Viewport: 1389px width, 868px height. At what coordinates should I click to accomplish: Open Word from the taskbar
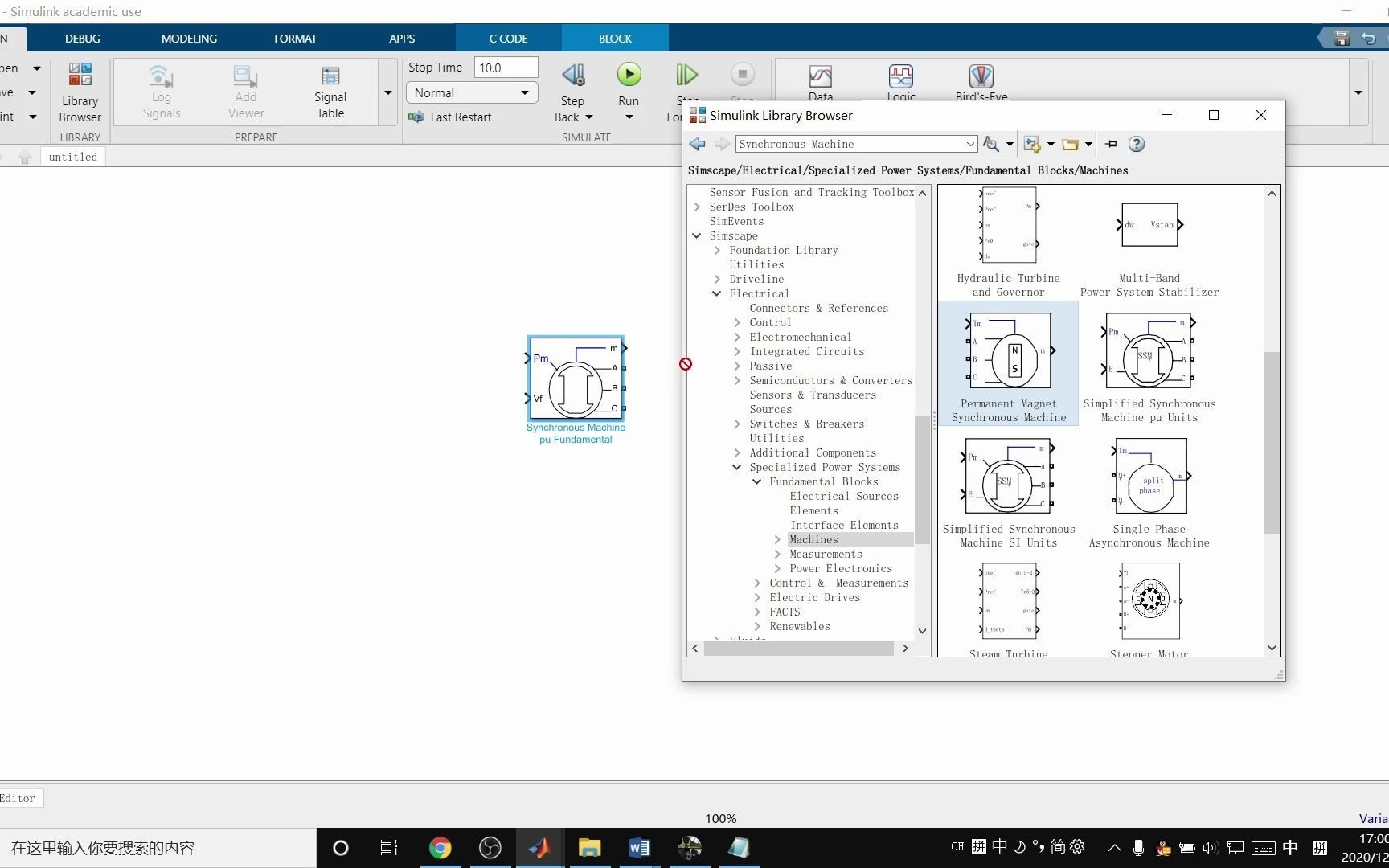point(639,848)
